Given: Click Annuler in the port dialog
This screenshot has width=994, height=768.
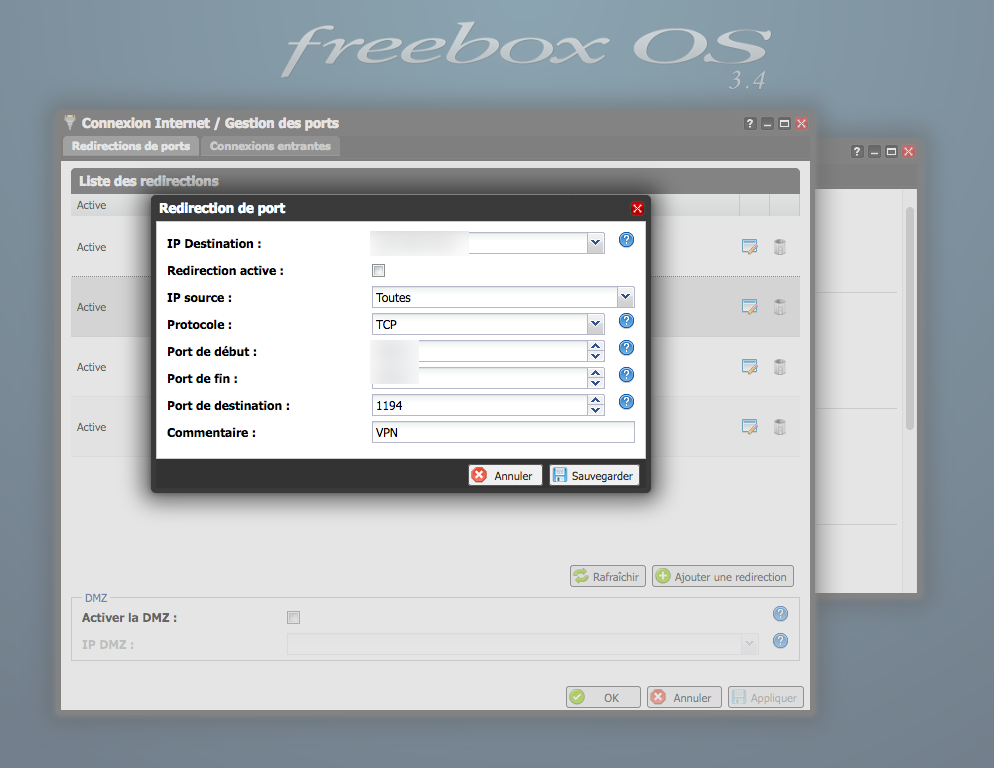Looking at the screenshot, I should [505, 476].
